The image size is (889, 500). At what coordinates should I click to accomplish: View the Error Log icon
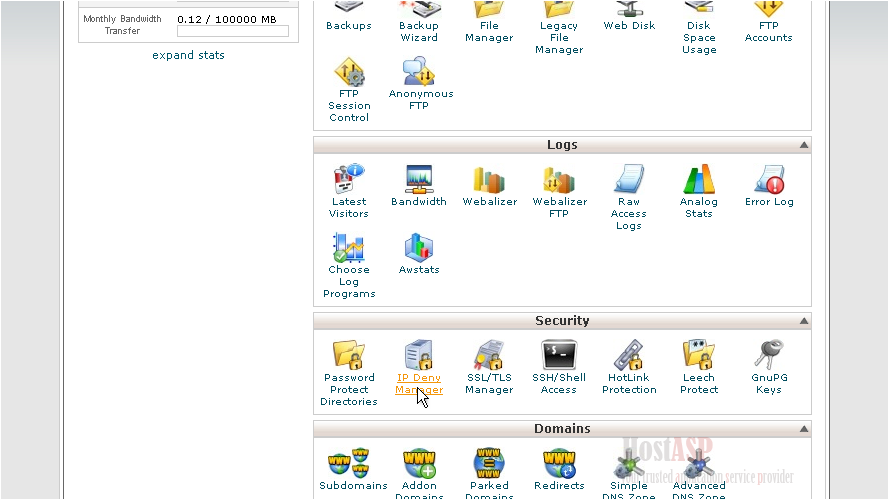pyautogui.click(x=769, y=180)
